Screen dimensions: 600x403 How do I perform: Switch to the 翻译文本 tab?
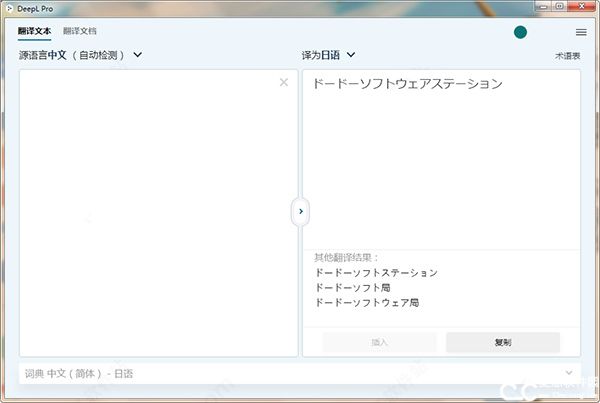pyautogui.click(x=34, y=31)
